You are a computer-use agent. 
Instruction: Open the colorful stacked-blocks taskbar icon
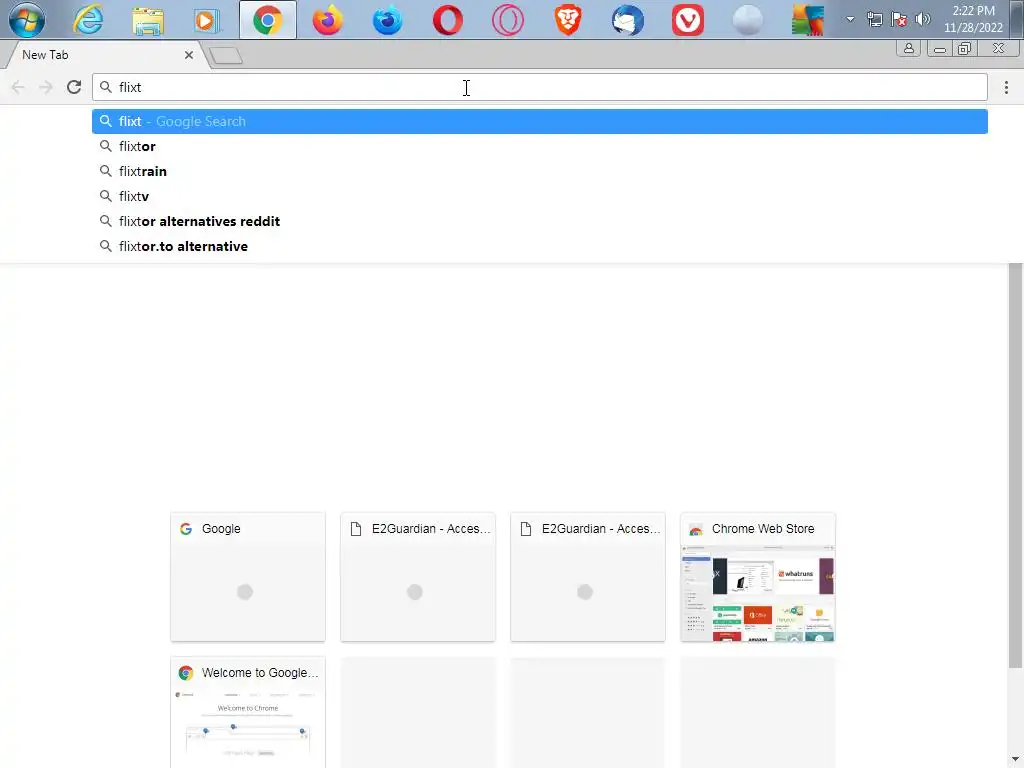807,20
